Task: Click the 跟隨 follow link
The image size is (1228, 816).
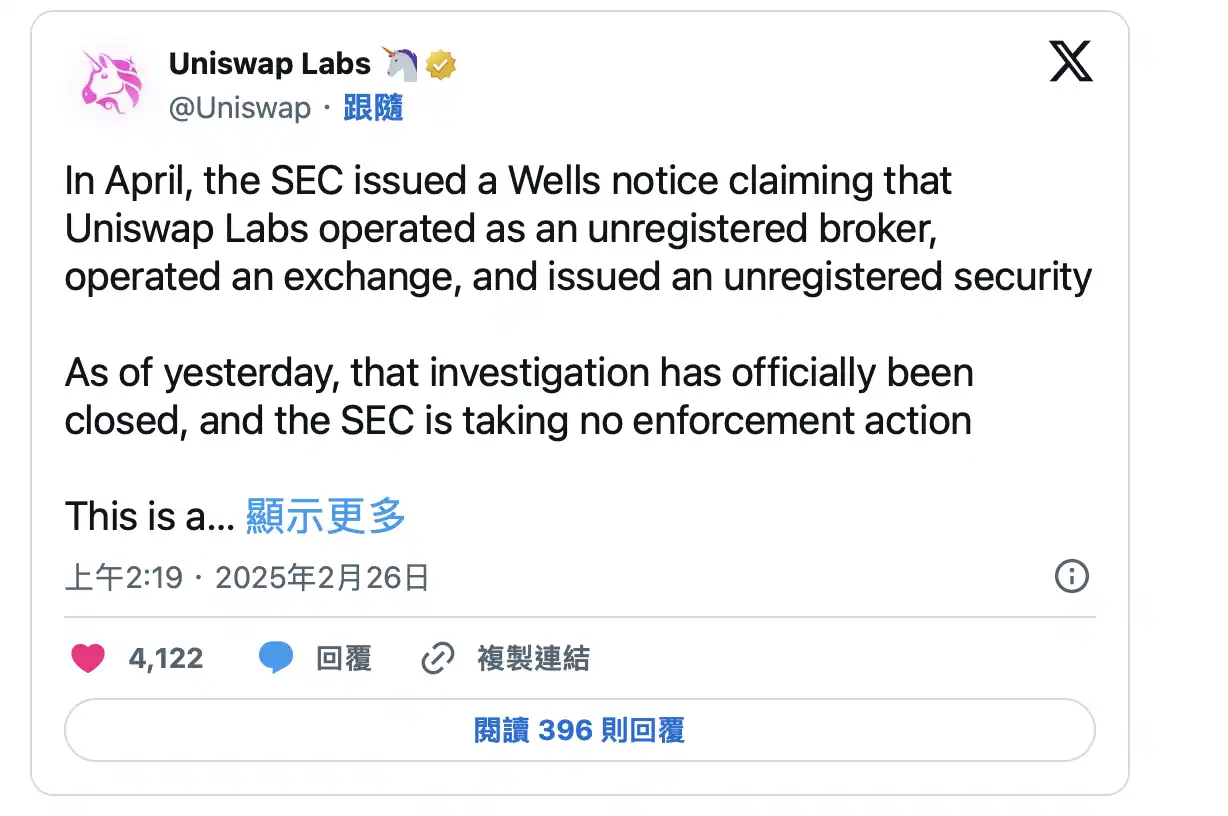Action: (373, 108)
